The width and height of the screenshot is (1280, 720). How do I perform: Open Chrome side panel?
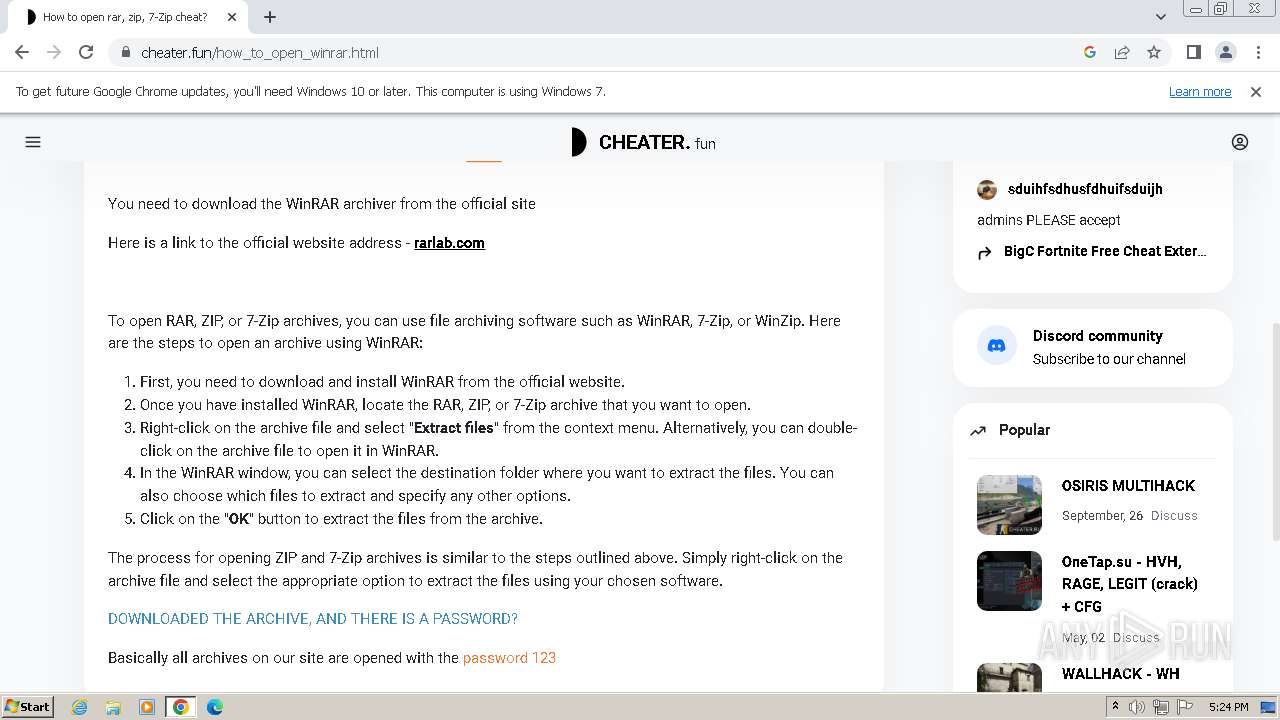[1193, 52]
